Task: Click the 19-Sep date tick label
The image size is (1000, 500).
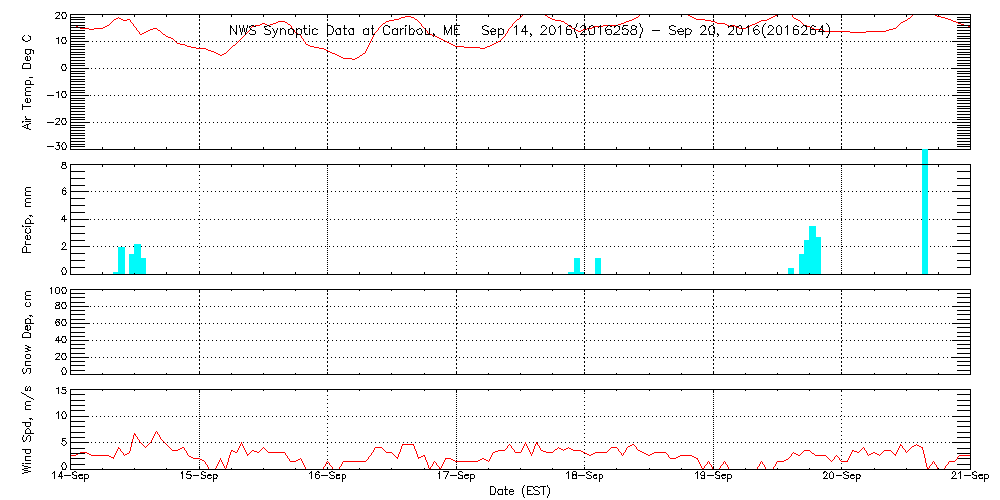Action: pyautogui.click(x=713, y=477)
